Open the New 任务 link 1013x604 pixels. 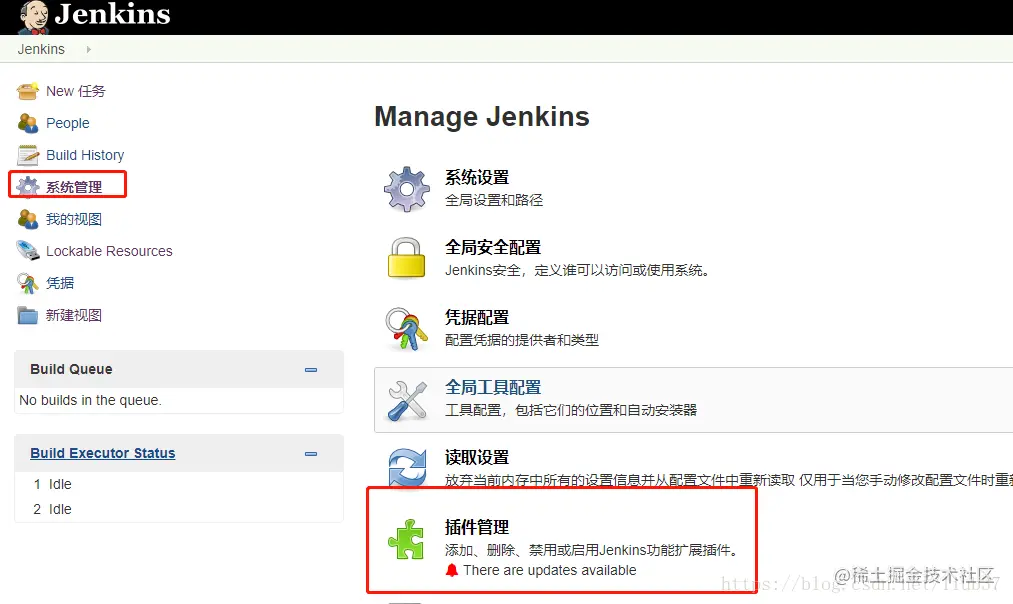coord(76,91)
